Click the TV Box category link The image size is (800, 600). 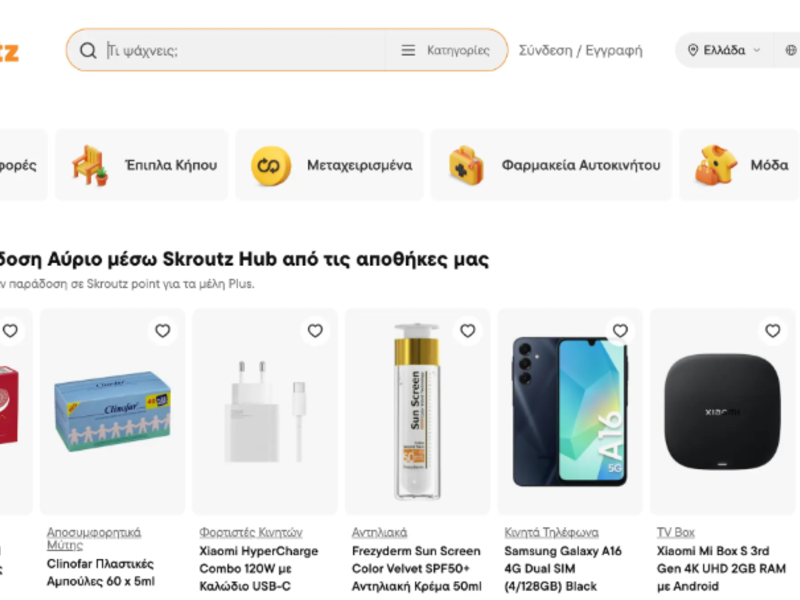point(675,532)
